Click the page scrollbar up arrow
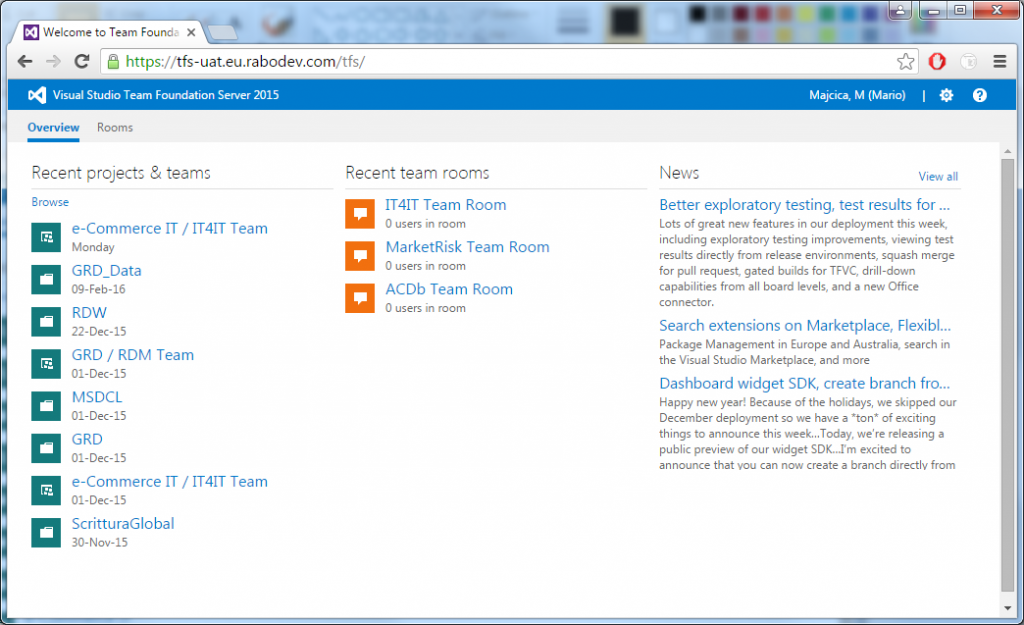This screenshot has height=625, width=1024. click(1008, 152)
